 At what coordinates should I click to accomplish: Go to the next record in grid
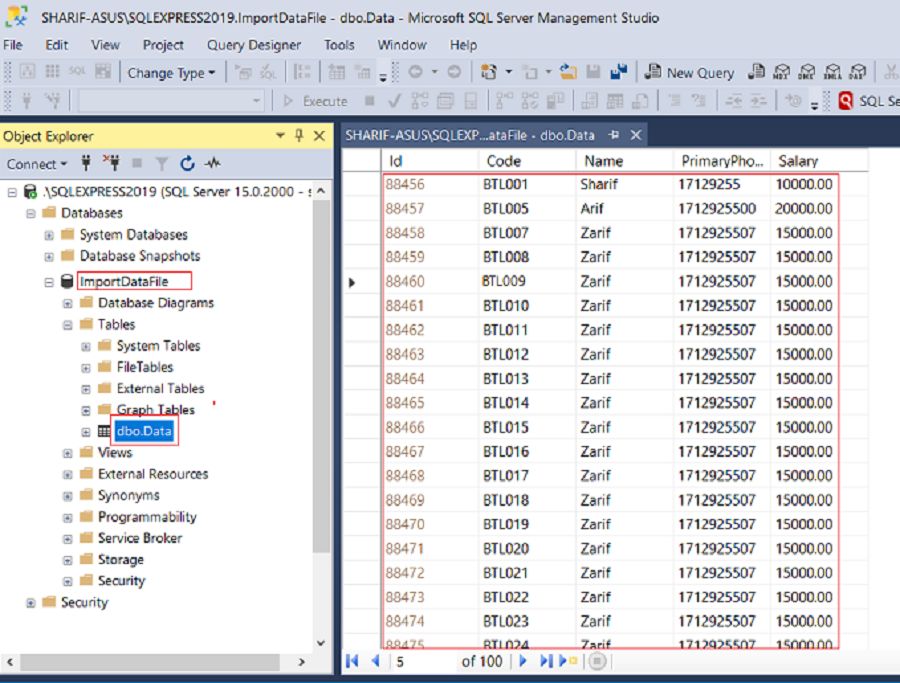[x=522, y=661]
